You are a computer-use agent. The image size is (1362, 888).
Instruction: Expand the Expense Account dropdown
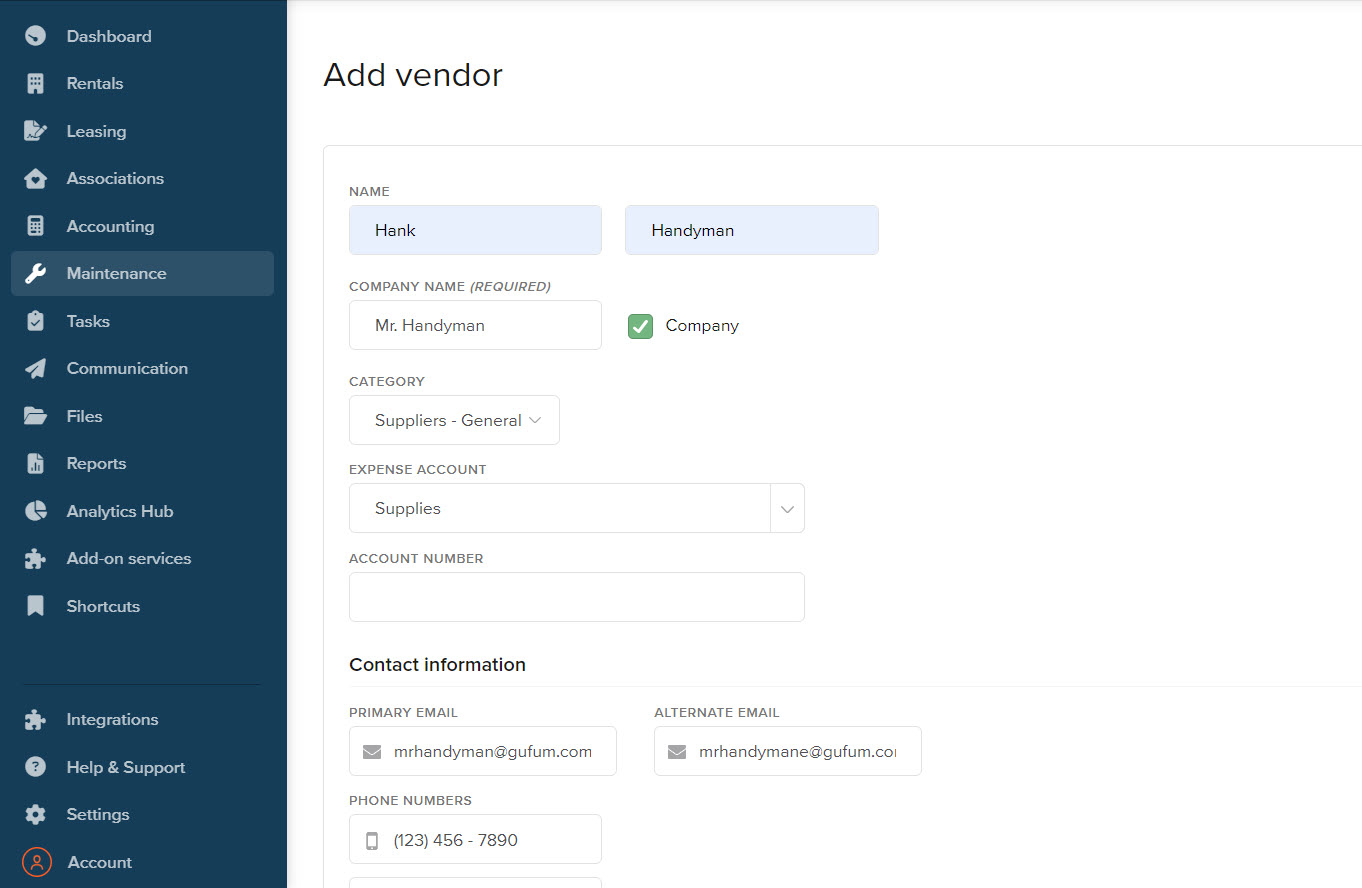tap(787, 508)
